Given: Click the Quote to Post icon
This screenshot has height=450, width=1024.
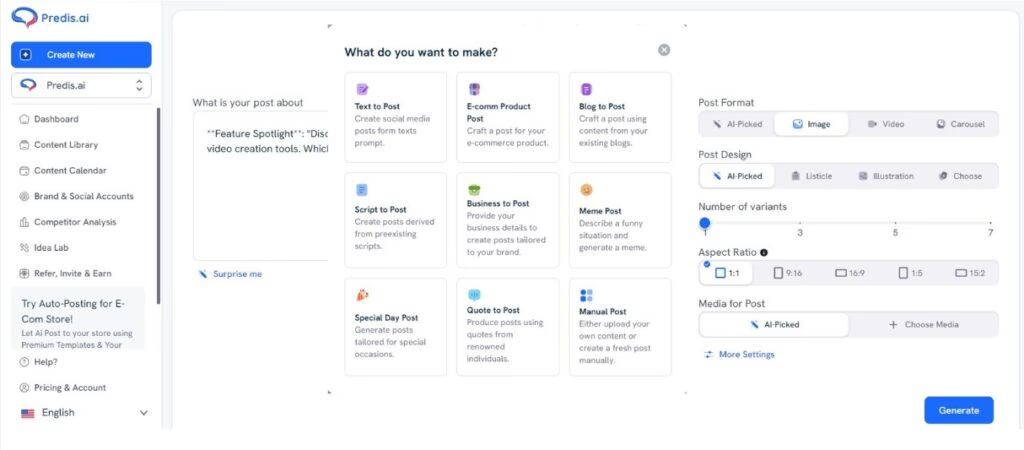Looking at the screenshot, I should tap(474, 295).
